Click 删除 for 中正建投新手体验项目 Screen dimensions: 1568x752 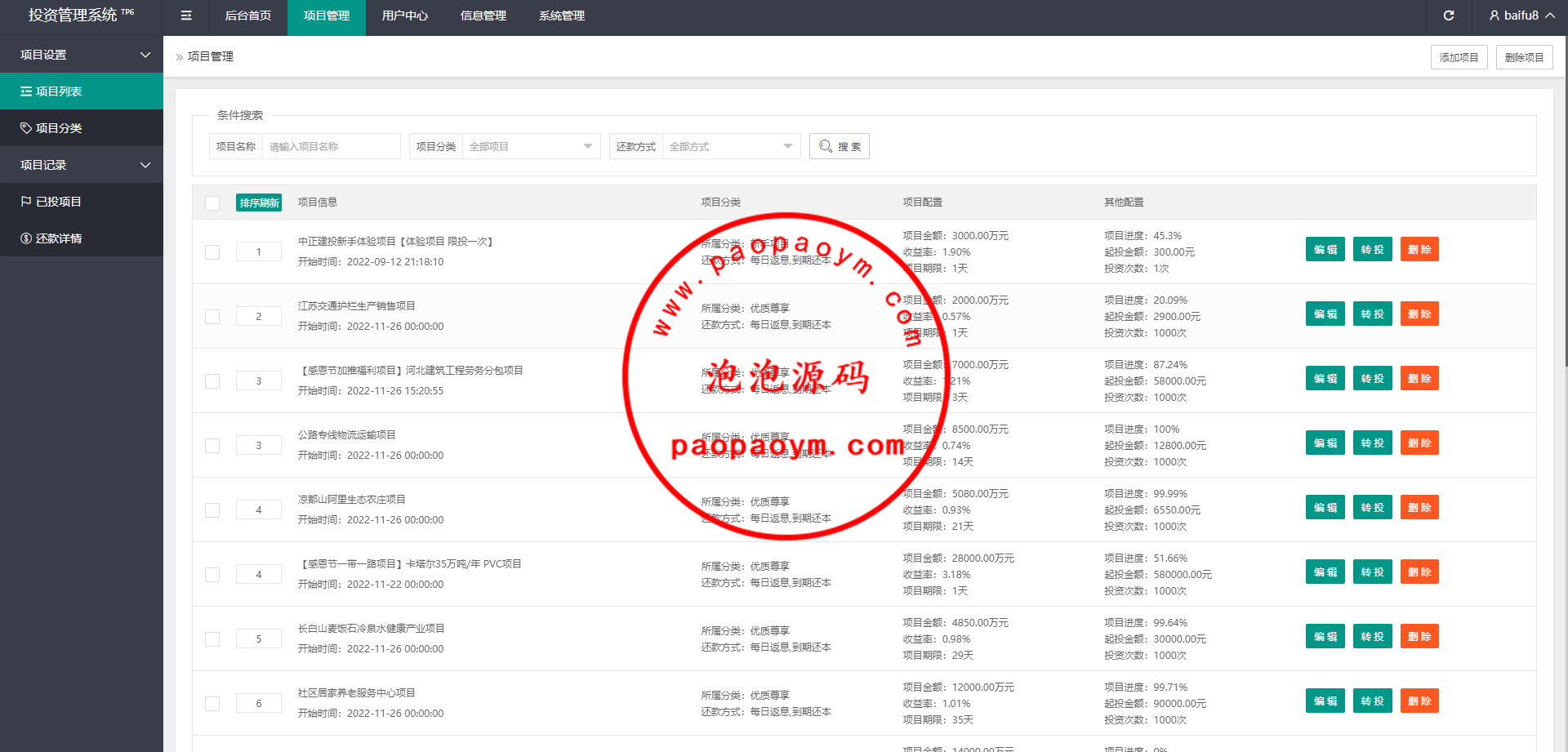pyautogui.click(x=1419, y=249)
